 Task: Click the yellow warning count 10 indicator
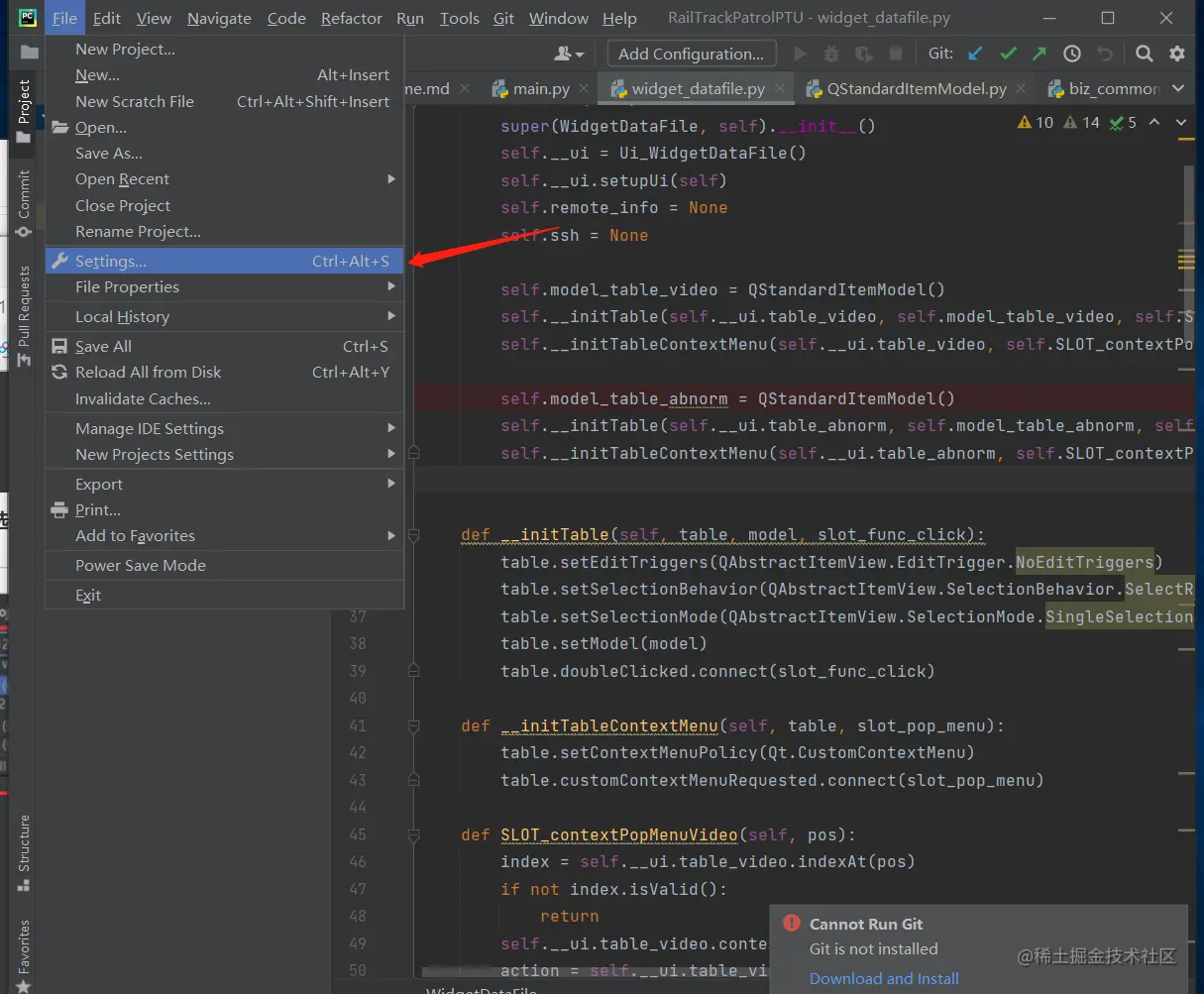click(x=1036, y=123)
